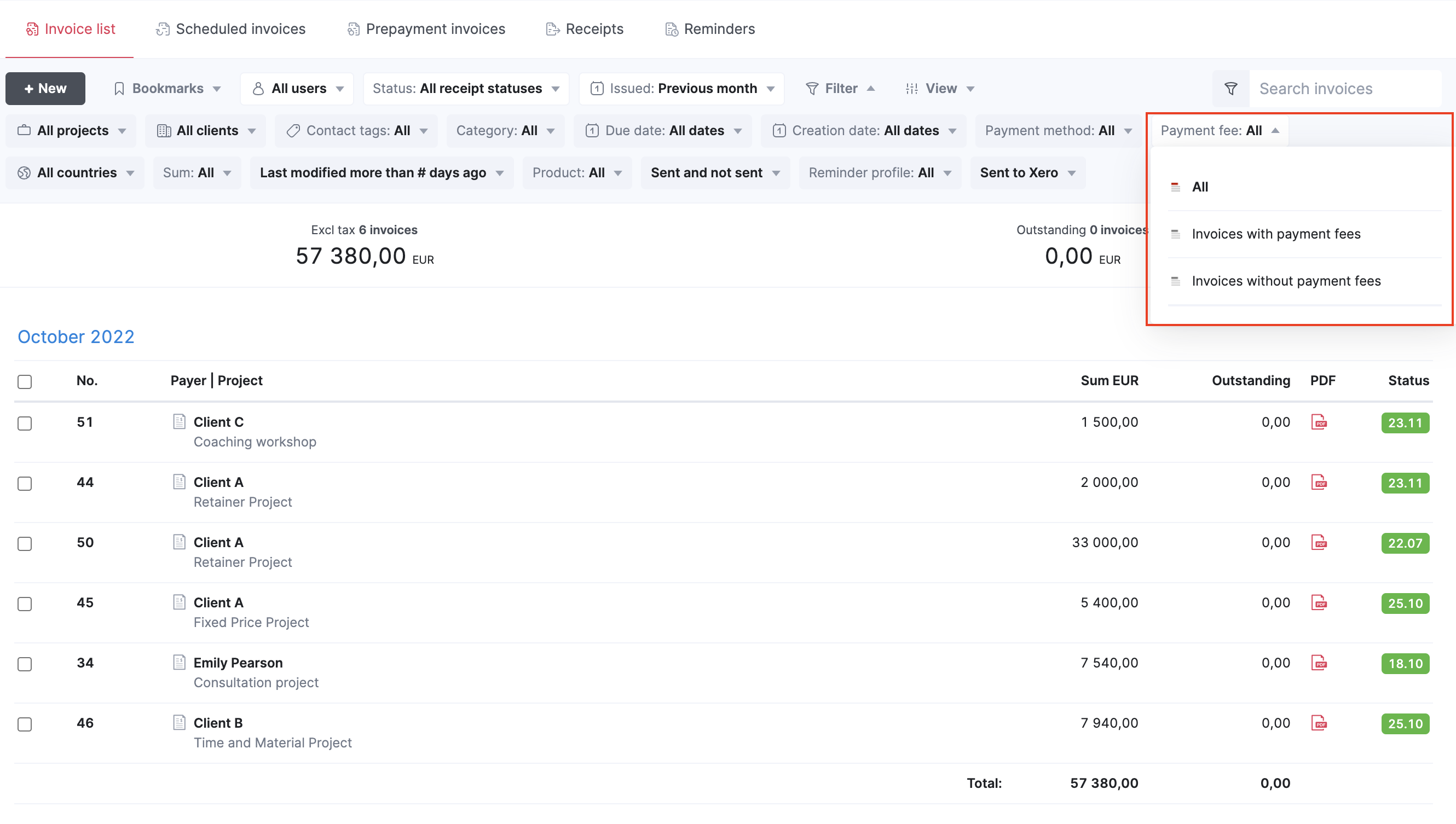Open the Sent to Xero dropdown
This screenshot has height=824, width=1456.
coord(1027,172)
